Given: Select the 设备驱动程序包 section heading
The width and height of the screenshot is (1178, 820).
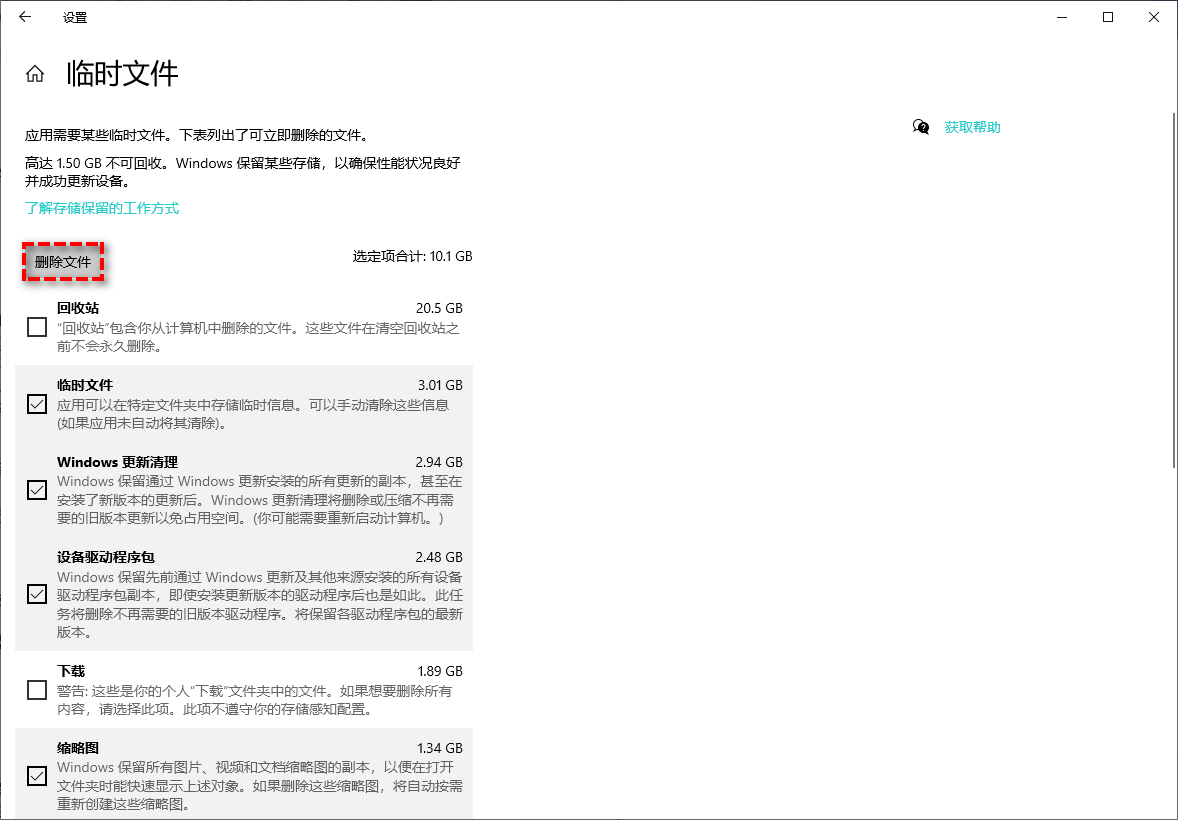Looking at the screenshot, I should pos(106,557).
